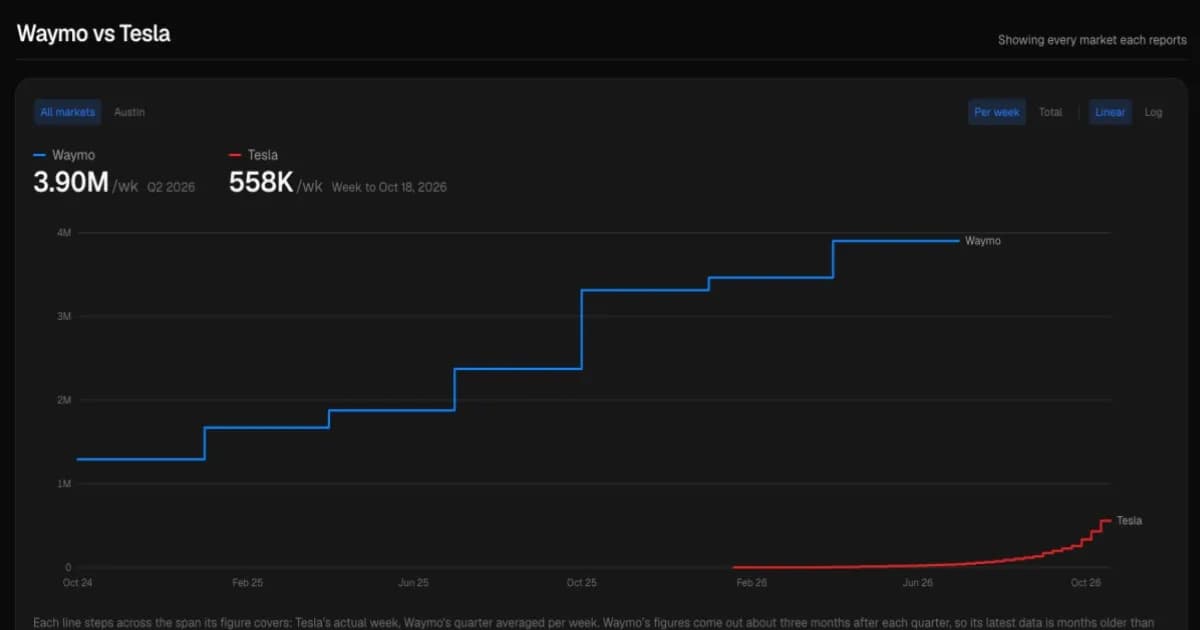Click the Waymo vs Tesla heading
This screenshot has width=1200, height=630.
click(94, 33)
